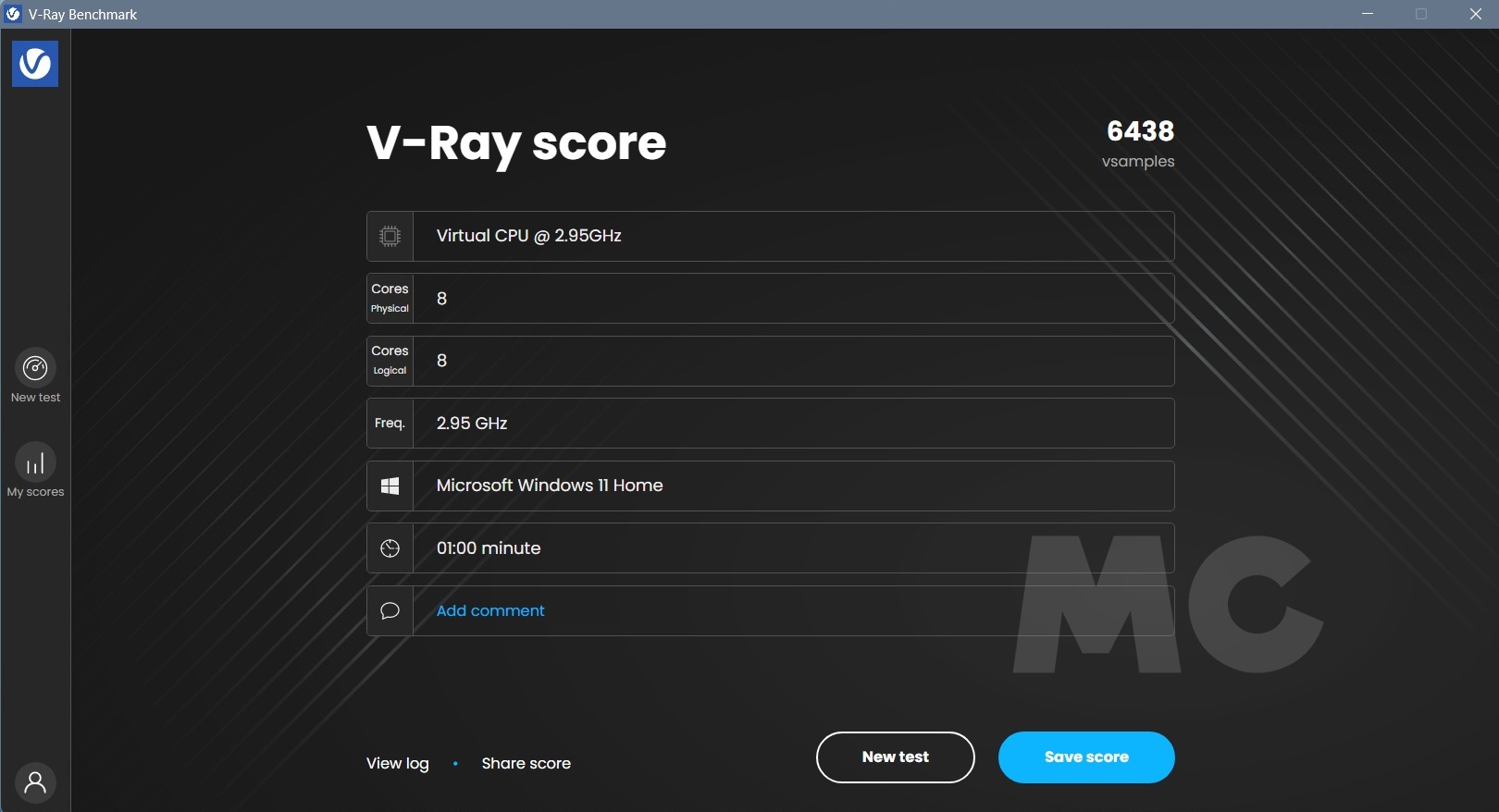Open the View log link
The width and height of the screenshot is (1499, 812).
[398, 763]
